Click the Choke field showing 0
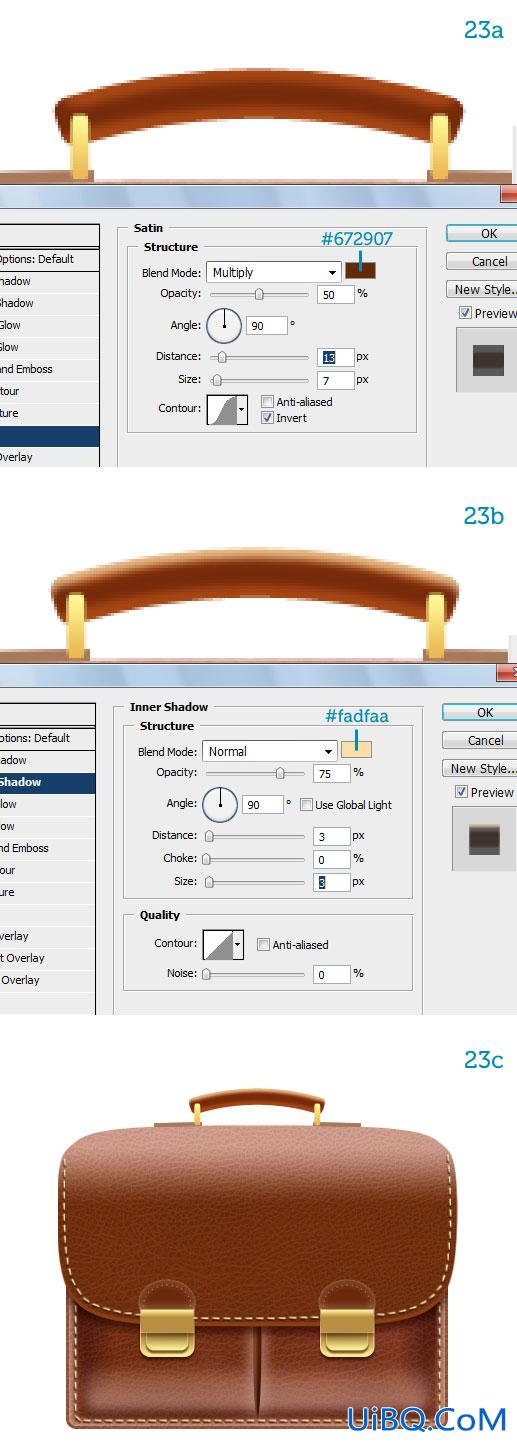517x1444 pixels. pyautogui.click(x=333, y=859)
